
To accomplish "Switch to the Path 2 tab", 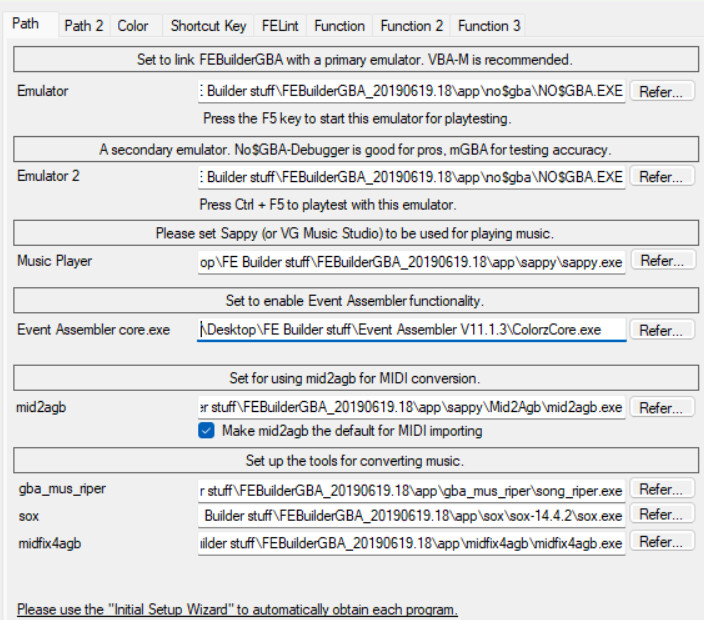I will 83,26.
